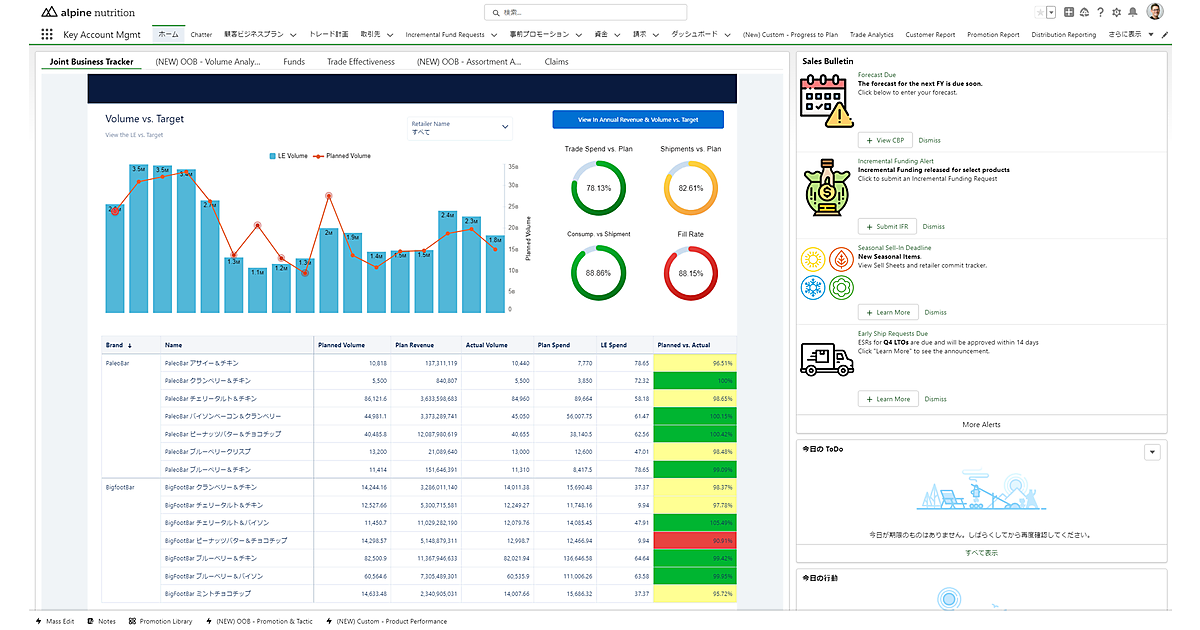Expand the Incremental Fund Requests tab chevron
The image size is (1200, 630).
[494, 34]
